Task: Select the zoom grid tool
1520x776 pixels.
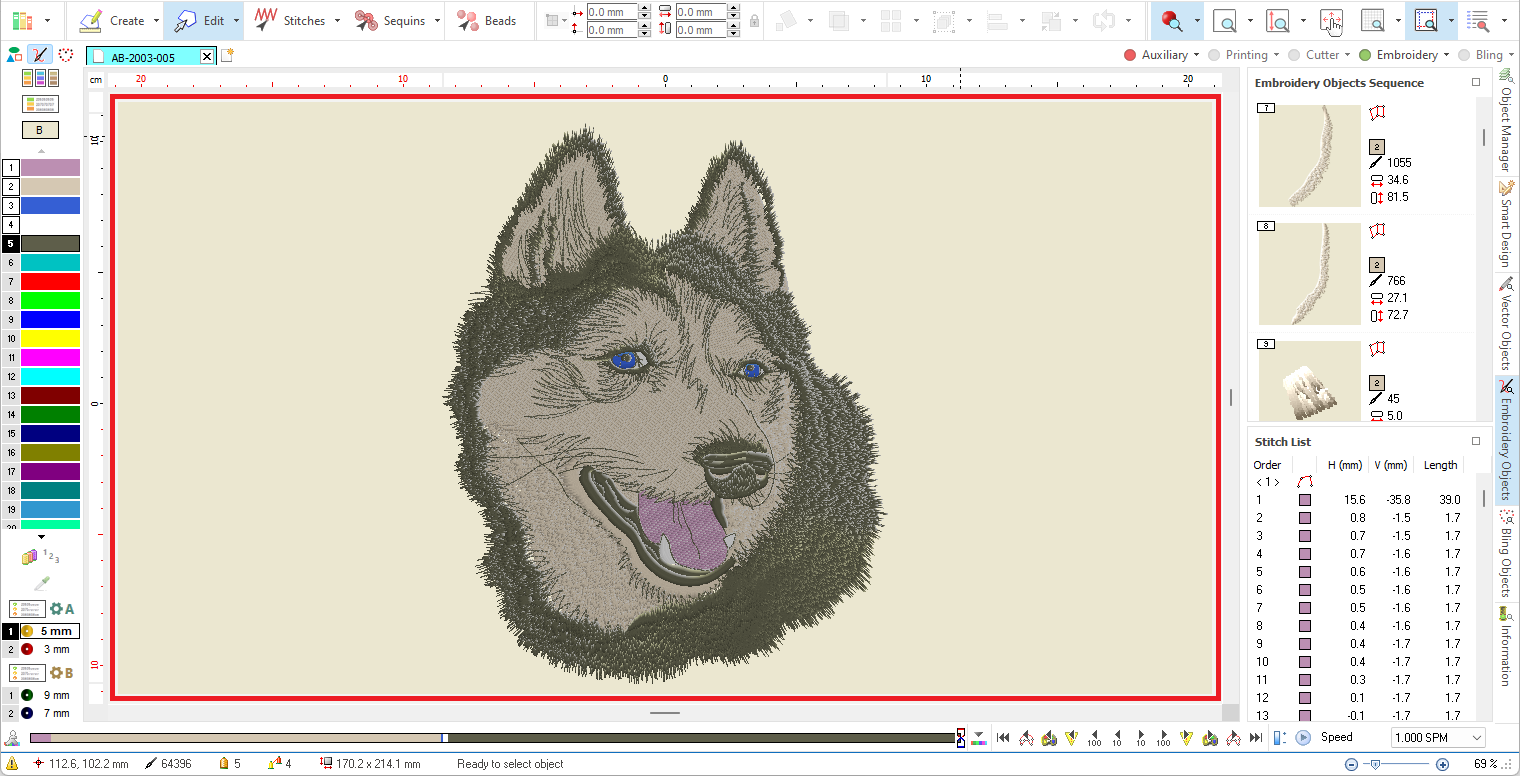Action: click(x=1374, y=20)
